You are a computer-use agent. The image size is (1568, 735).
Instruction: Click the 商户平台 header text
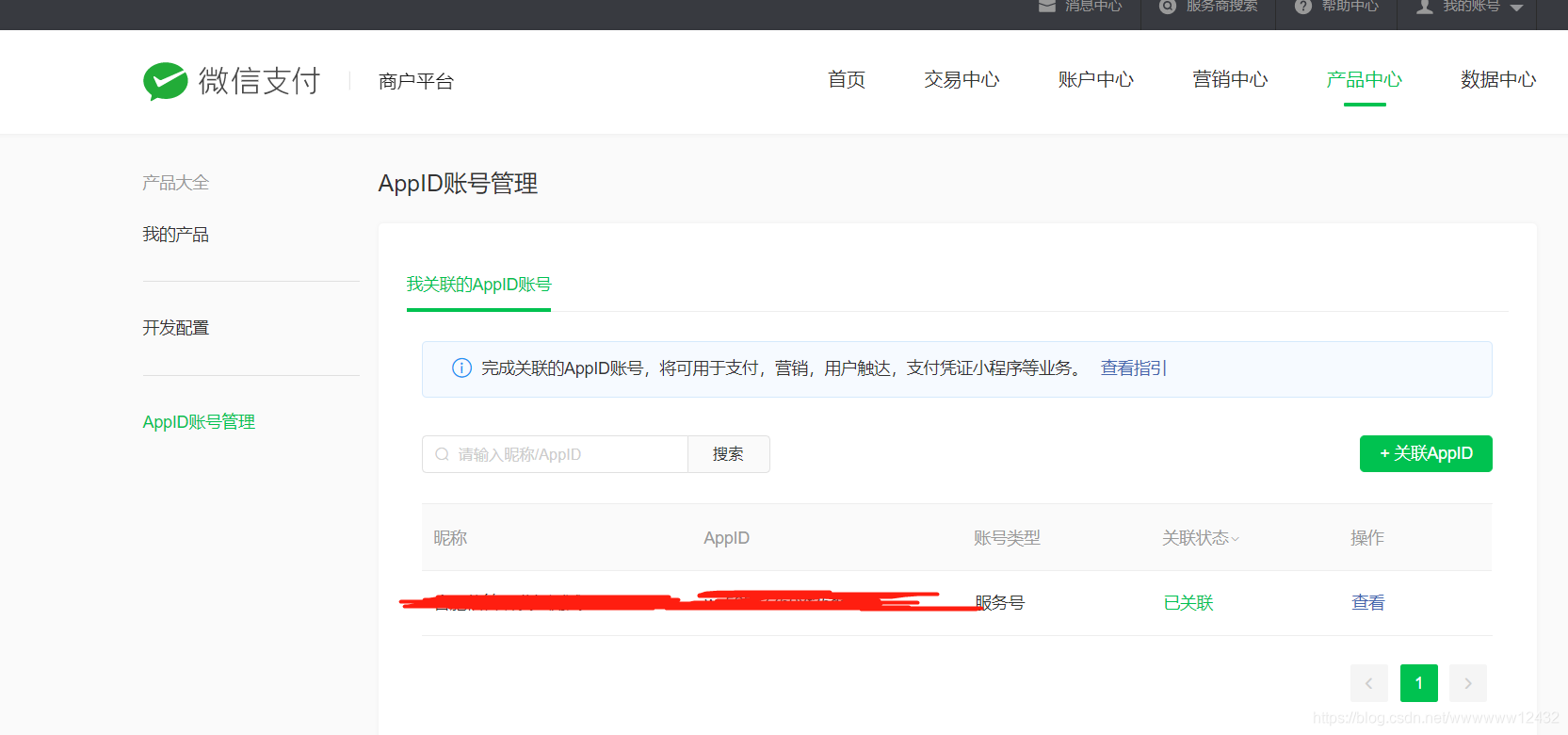pyautogui.click(x=416, y=82)
